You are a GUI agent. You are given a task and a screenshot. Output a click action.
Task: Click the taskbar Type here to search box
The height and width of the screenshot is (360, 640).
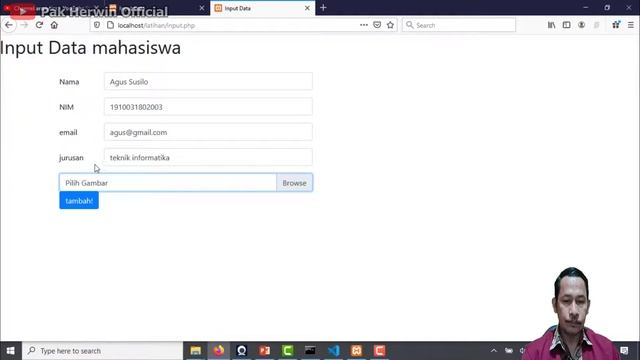pos(102,351)
